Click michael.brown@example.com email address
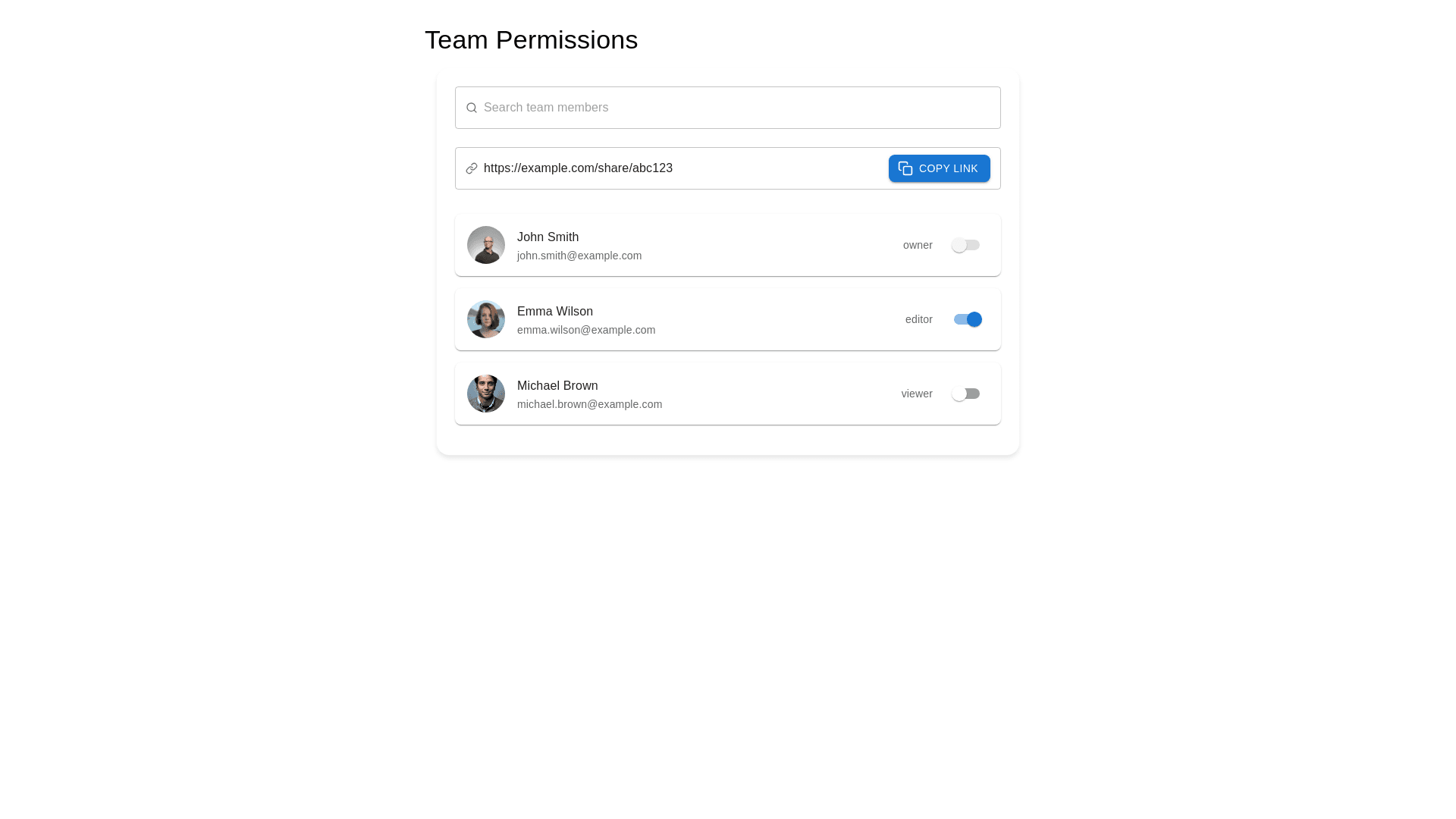 click(x=589, y=404)
